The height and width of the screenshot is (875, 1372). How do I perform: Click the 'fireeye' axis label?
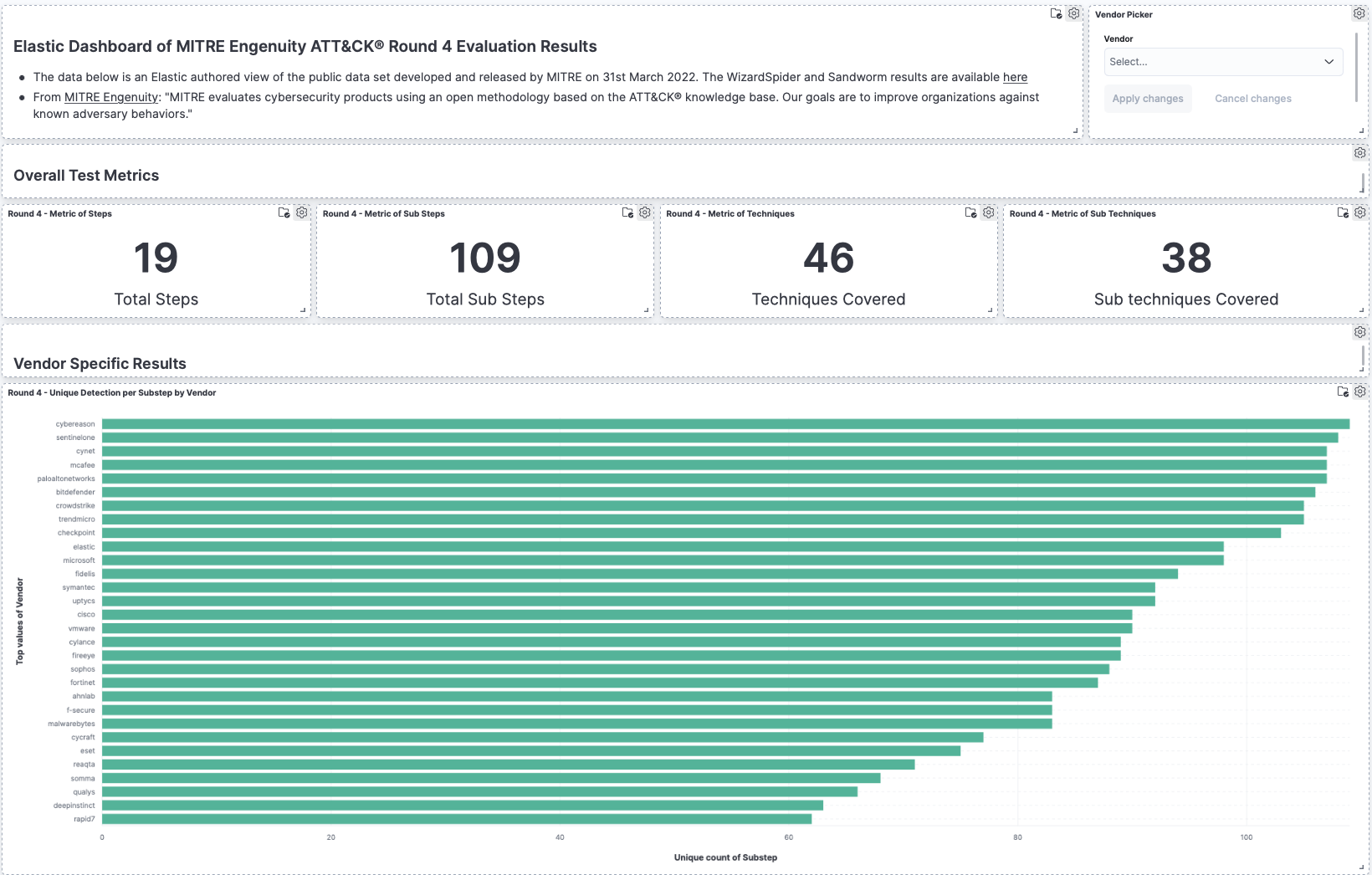pyautogui.click(x=84, y=656)
